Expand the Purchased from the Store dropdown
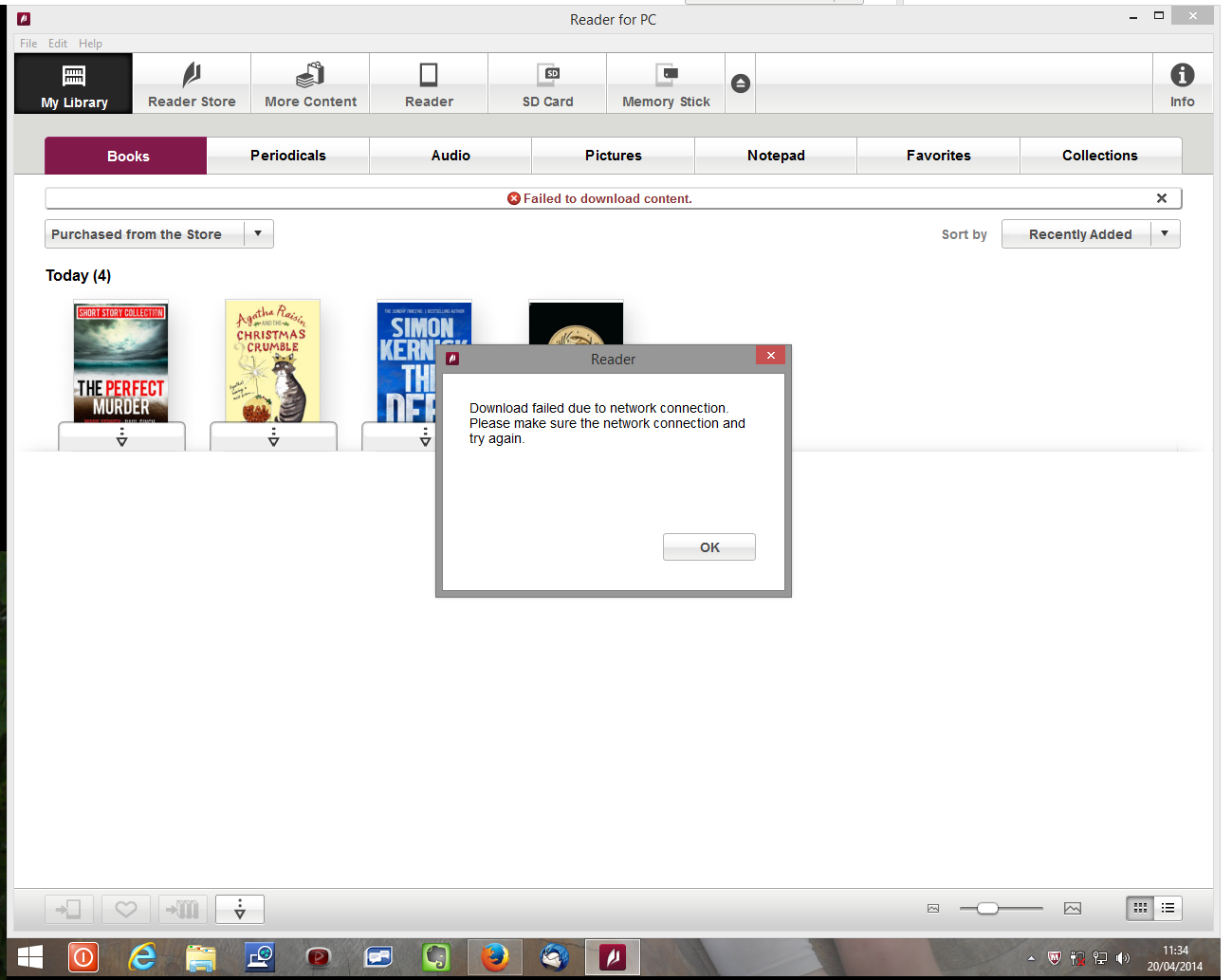 click(258, 233)
